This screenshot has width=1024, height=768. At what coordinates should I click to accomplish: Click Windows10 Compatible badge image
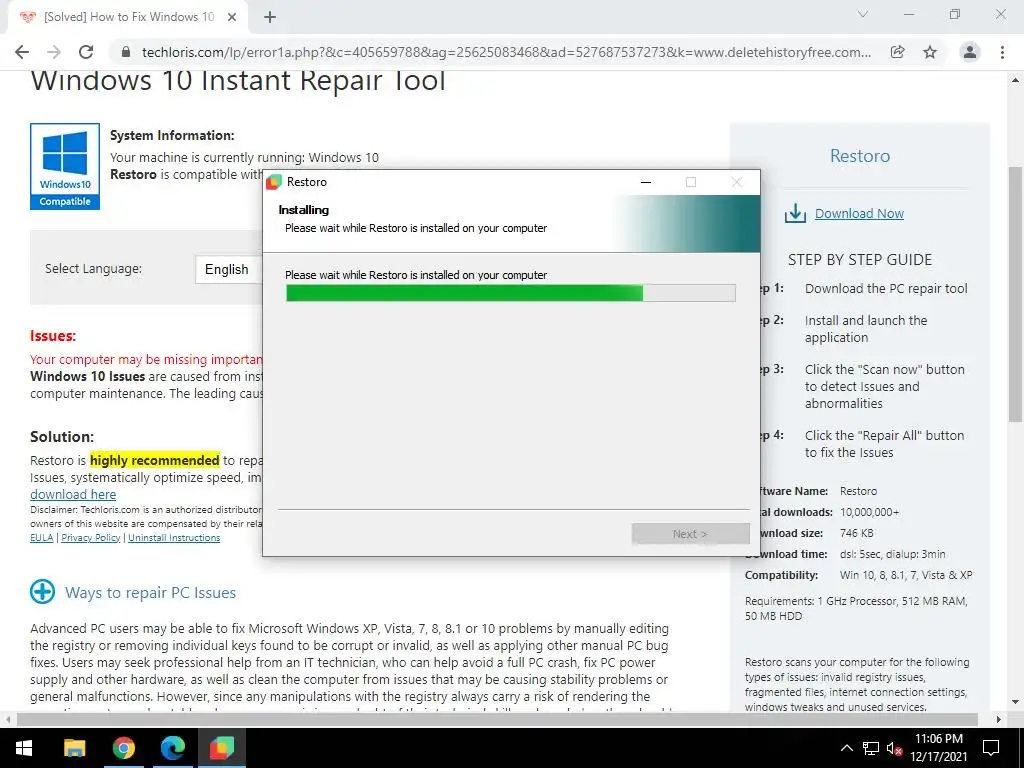[65, 167]
